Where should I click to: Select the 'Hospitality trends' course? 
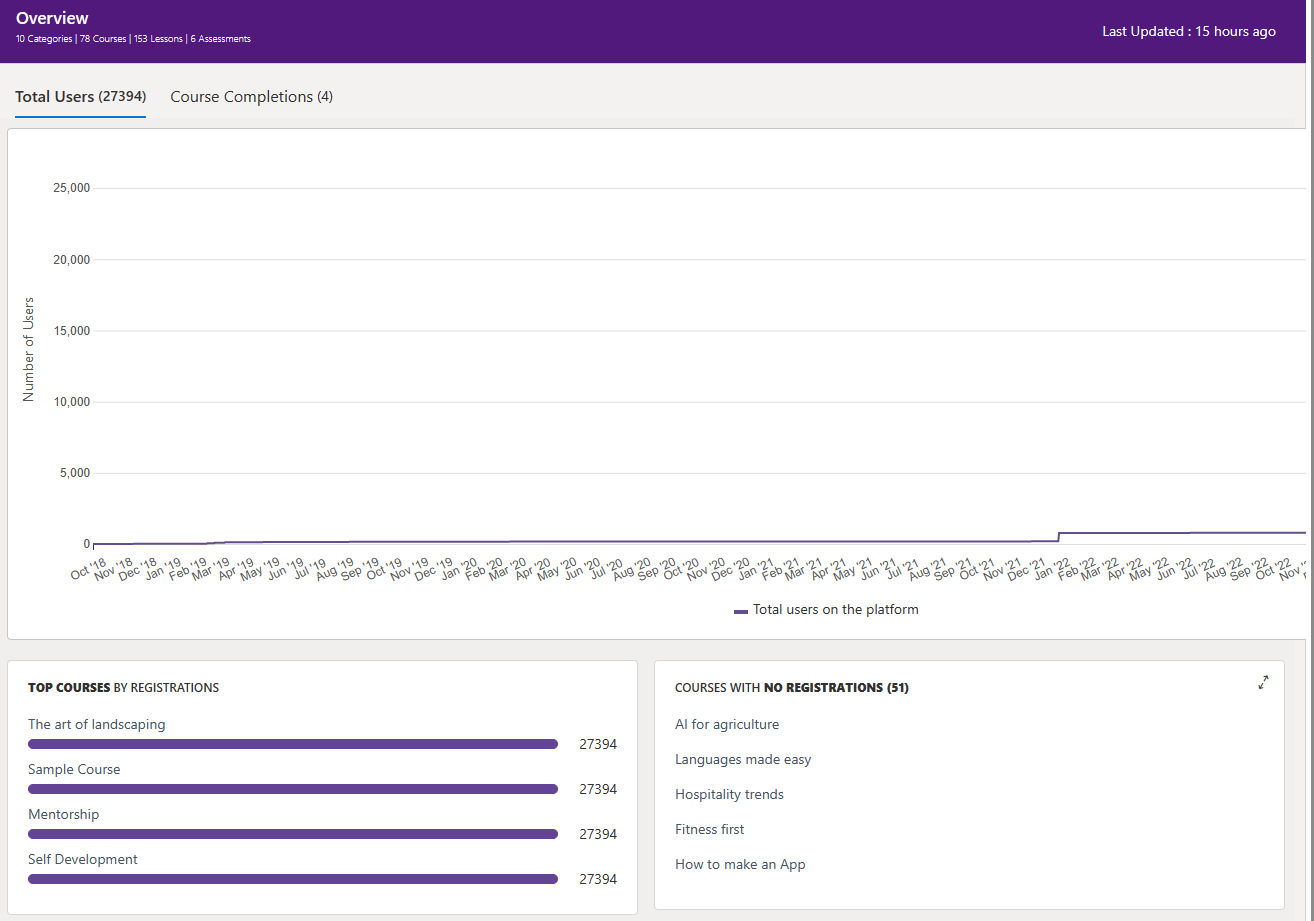tap(729, 794)
